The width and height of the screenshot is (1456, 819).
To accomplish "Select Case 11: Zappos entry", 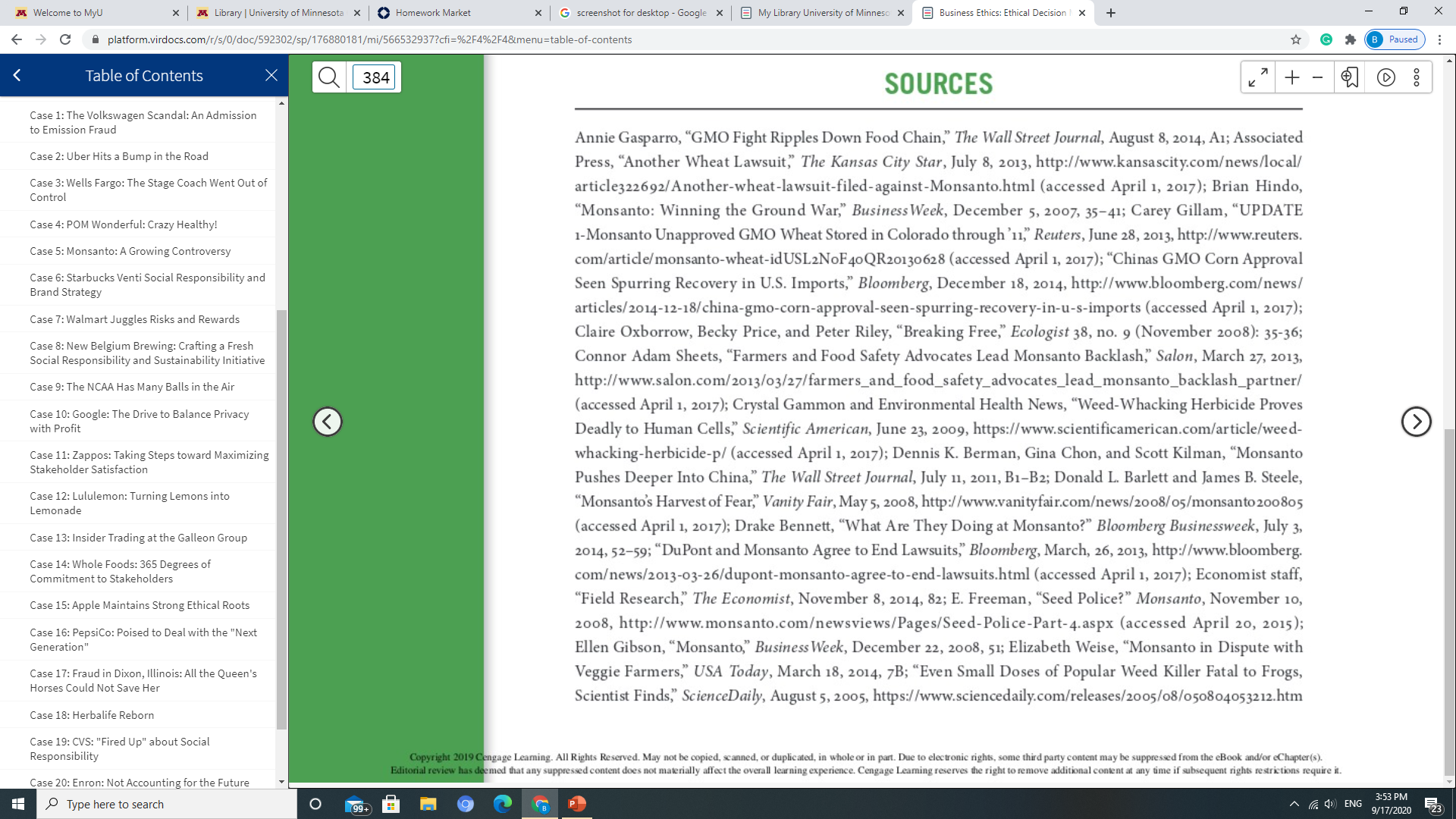I will coord(149,462).
